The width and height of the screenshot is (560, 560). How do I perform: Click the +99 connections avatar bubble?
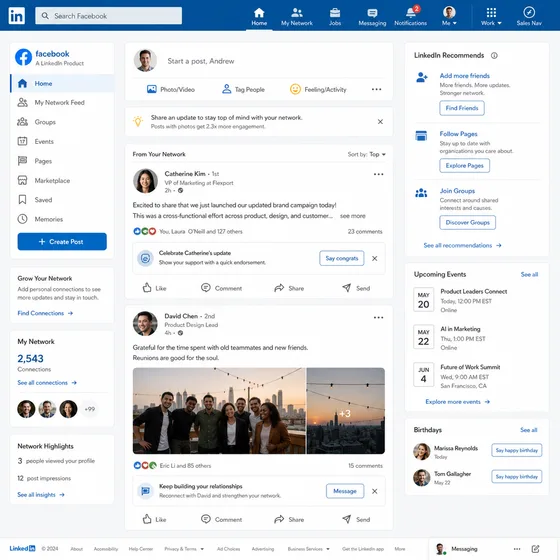[90, 409]
